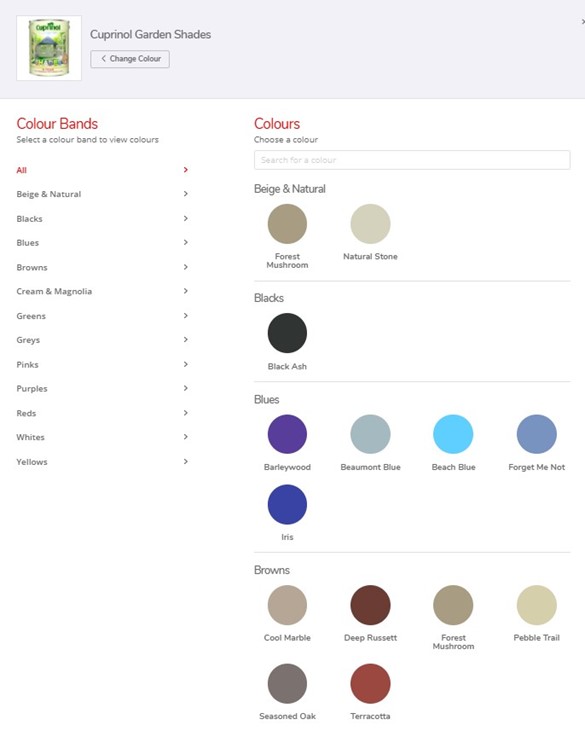Click the chevron beside Purples
This screenshot has height=731, width=585.
click(186, 388)
